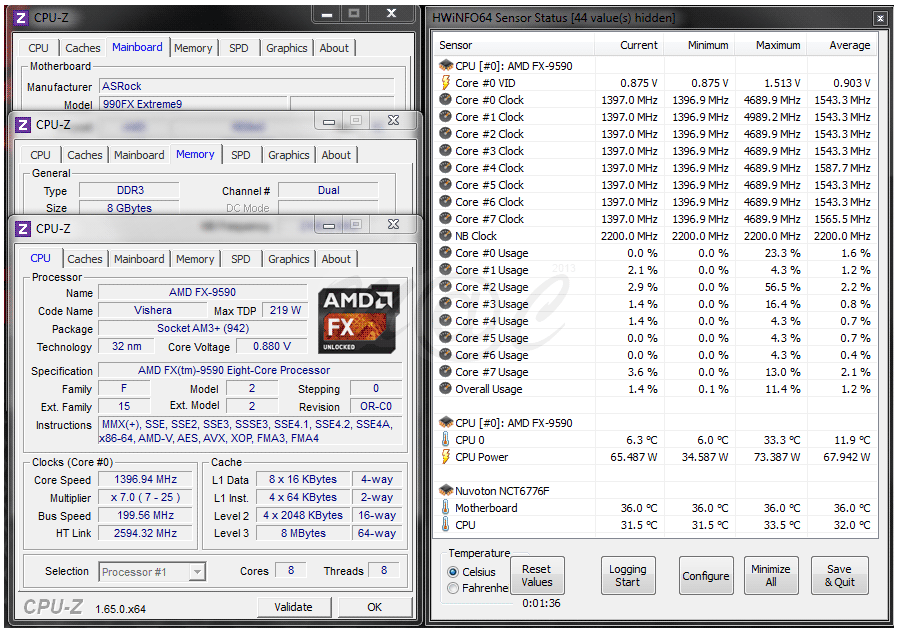
Task: Click the HT Link 2594.32 MHz value
Action: click(x=145, y=533)
